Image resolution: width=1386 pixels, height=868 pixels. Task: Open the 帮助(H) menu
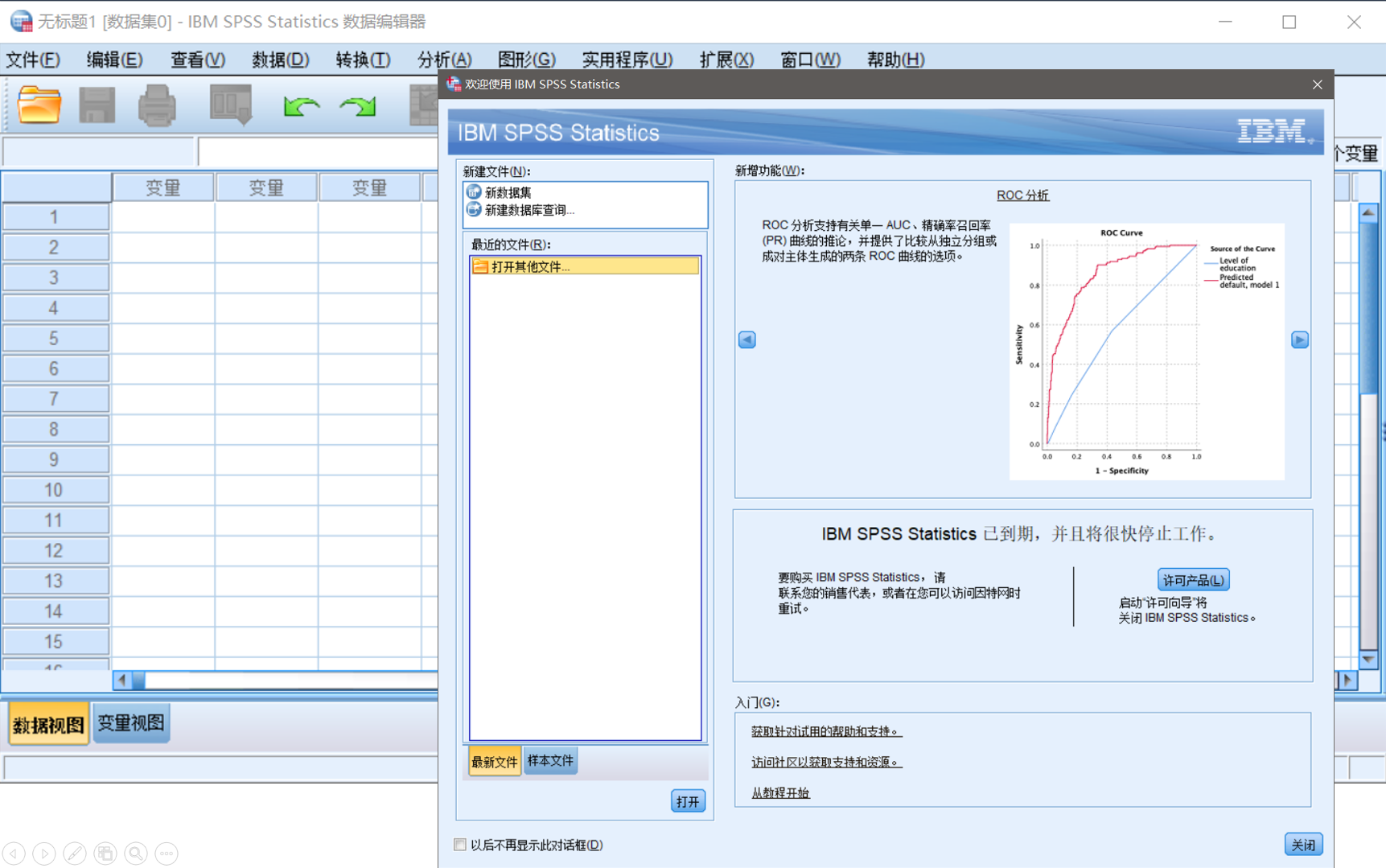click(x=896, y=60)
